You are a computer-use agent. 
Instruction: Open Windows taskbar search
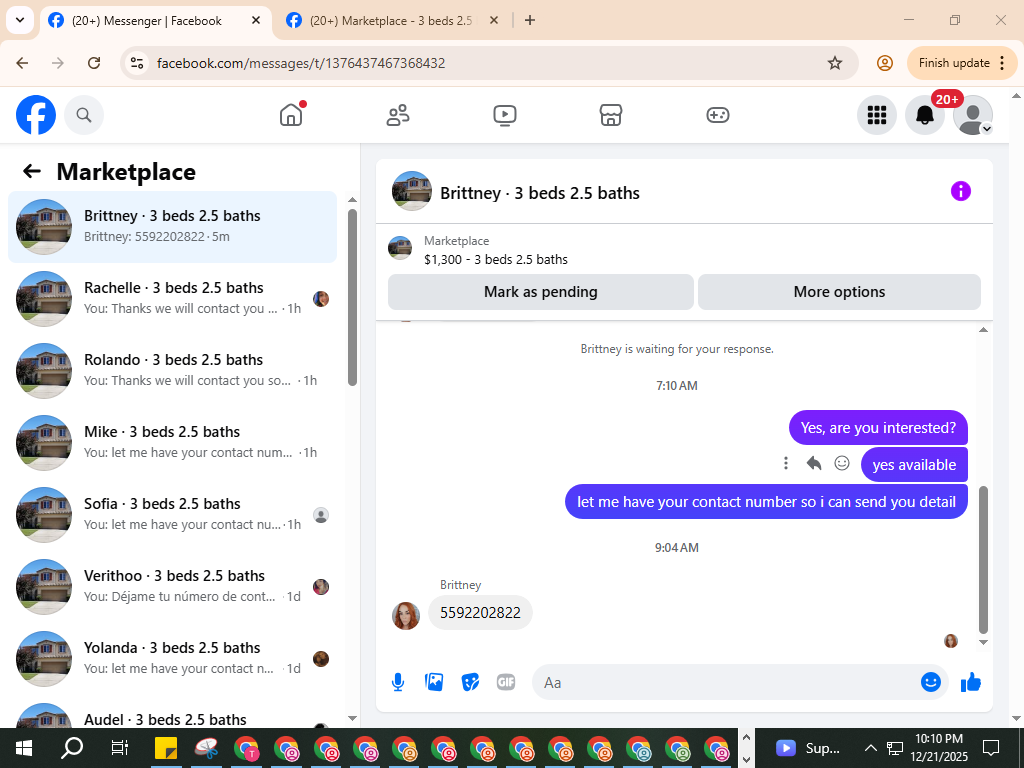pos(71,748)
